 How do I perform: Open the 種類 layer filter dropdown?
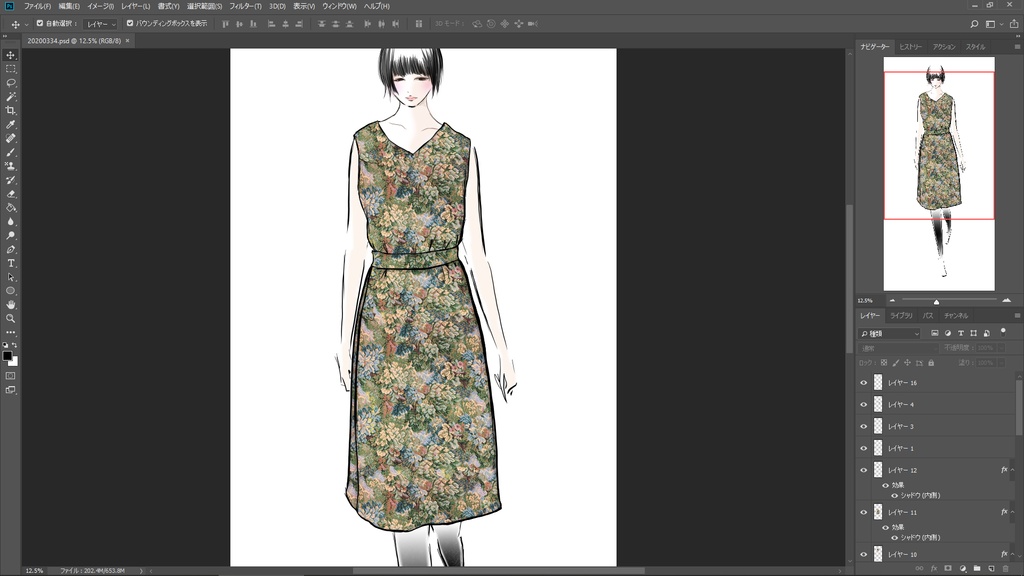pos(889,333)
